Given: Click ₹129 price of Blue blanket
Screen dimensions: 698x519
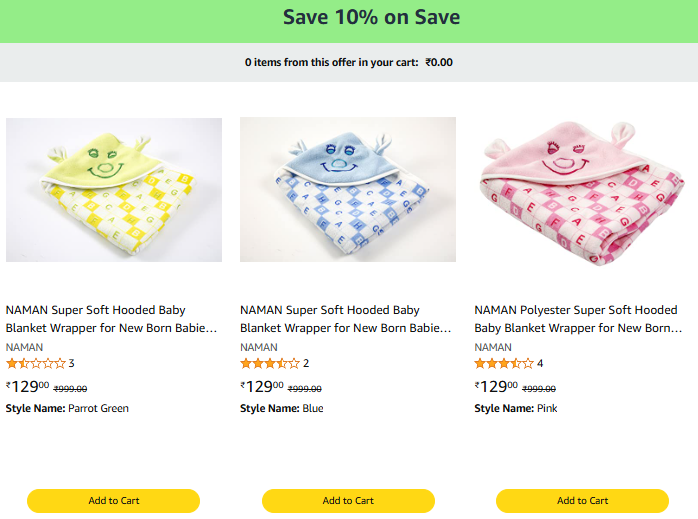Looking at the screenshot, I should coord(262,387).
